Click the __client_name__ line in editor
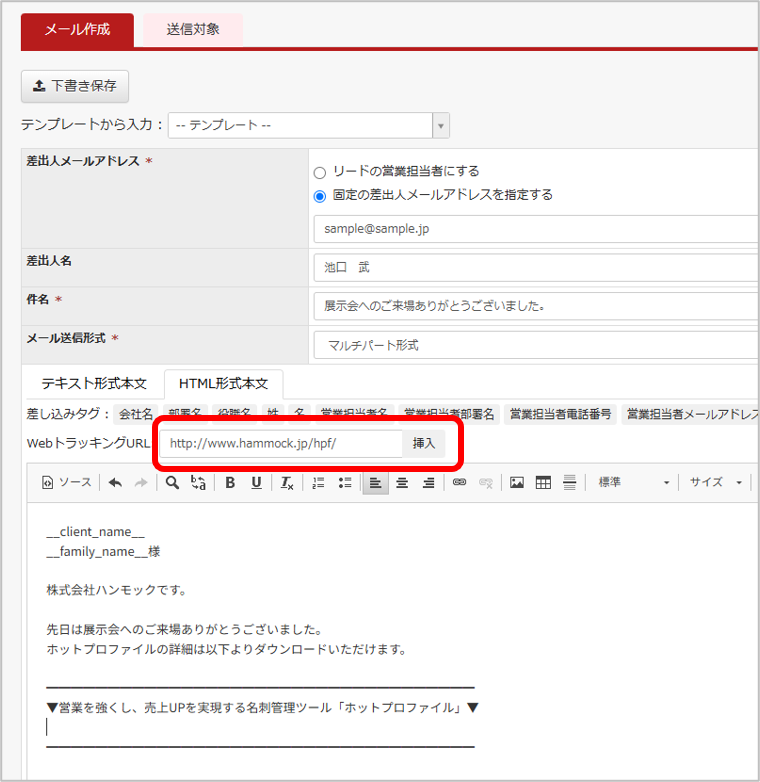 [95, 532]
